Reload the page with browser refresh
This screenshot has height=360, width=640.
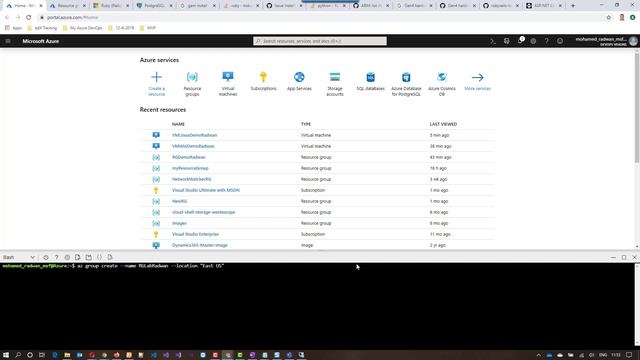tap(28, 18)
